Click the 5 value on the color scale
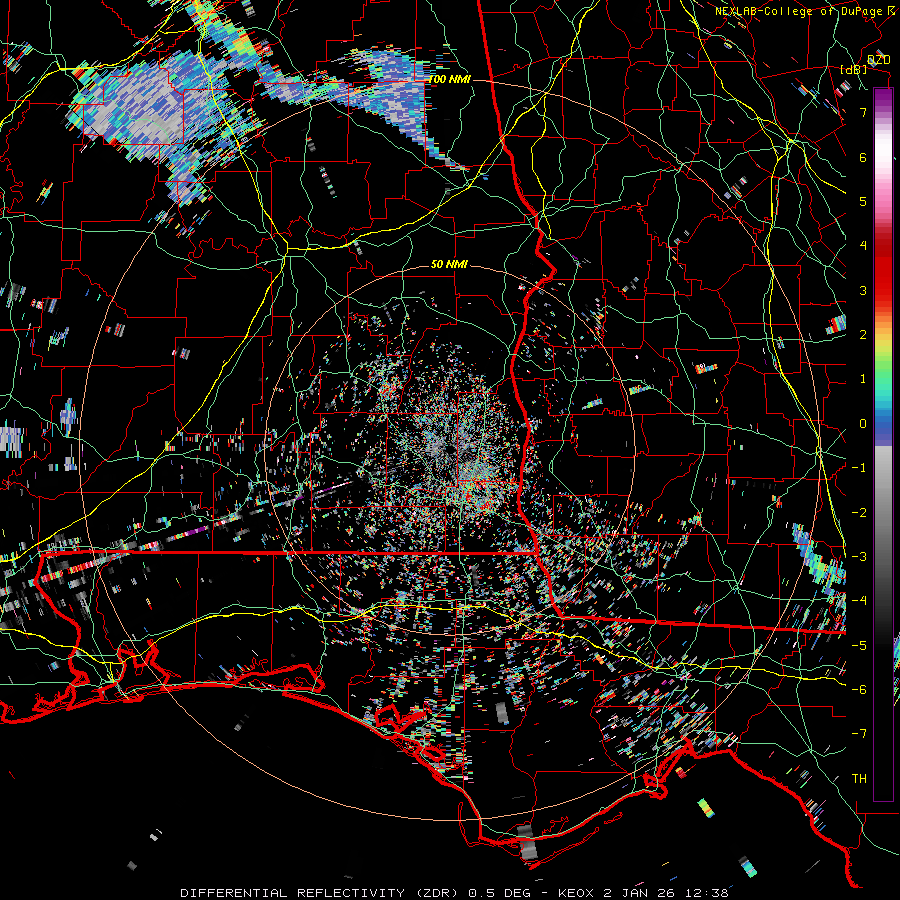Image resolution: width=900 pixels, height=900 pixels. [863, 201]
